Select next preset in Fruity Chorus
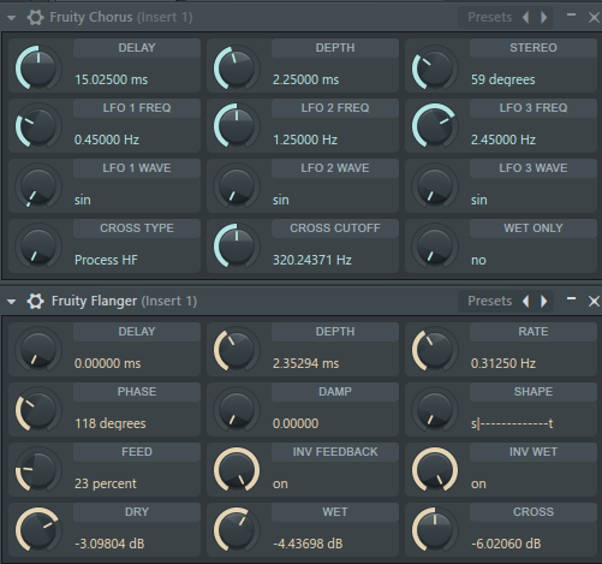The height and width of the screenshot is (564, 602). pos(544,17)
